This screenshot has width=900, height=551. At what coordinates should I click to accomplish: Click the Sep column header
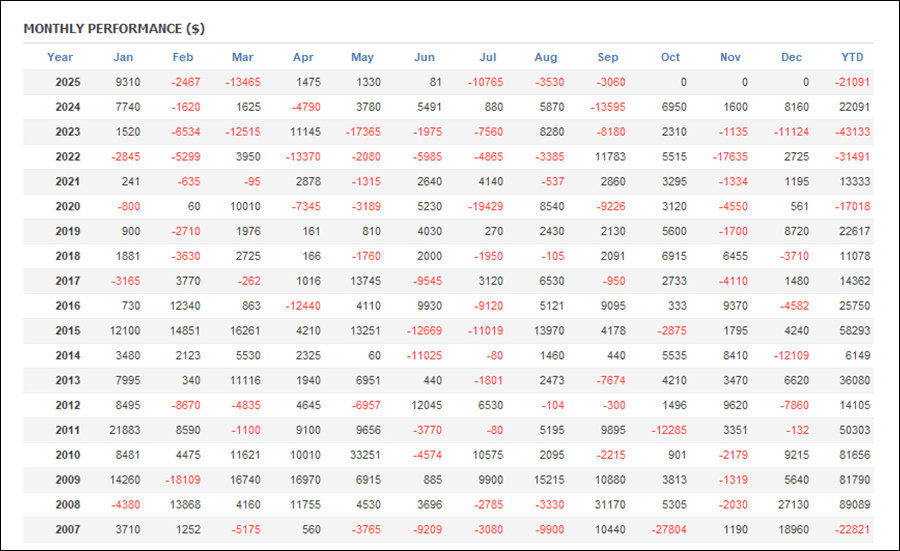pos(608,57)
